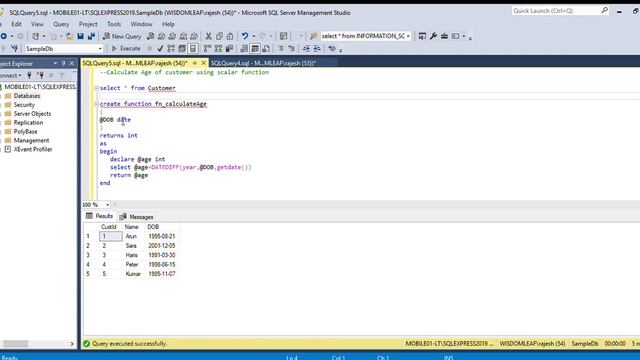
Task: Open Object Explorer window position dropdown arrow
Action: click(x=55, y=63)
